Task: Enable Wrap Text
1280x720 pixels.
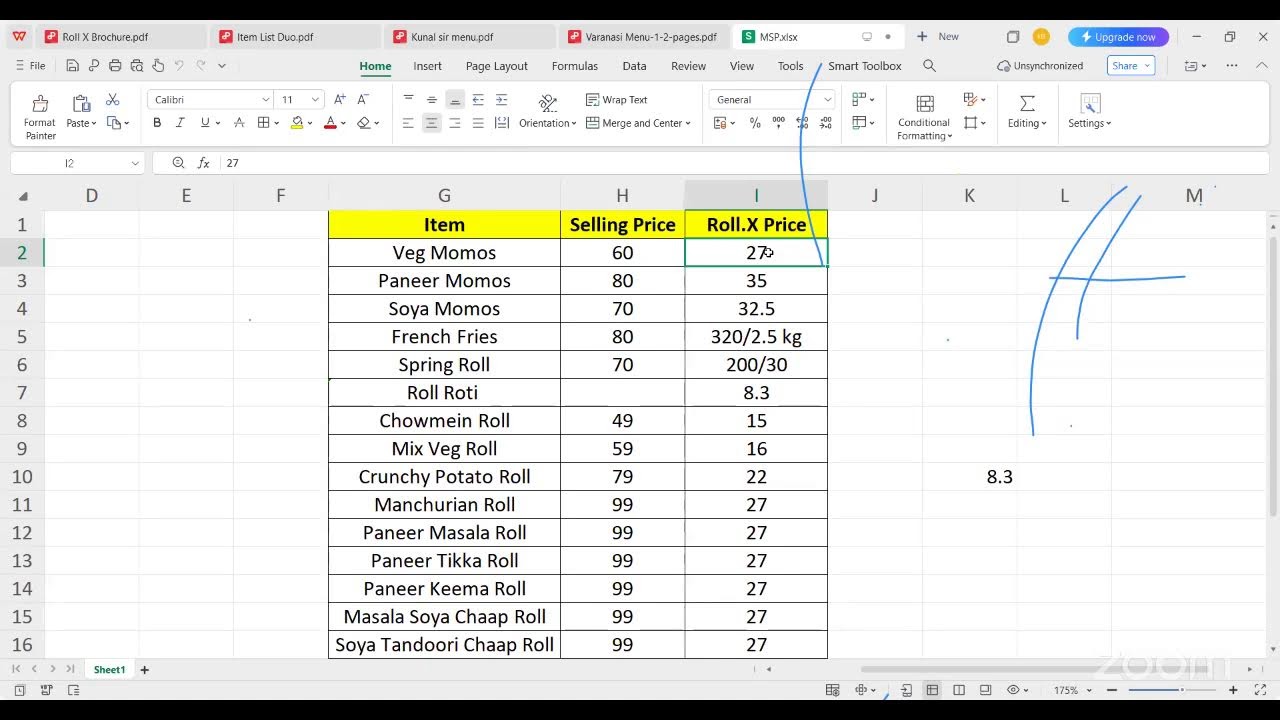Action: click(616, 100)
